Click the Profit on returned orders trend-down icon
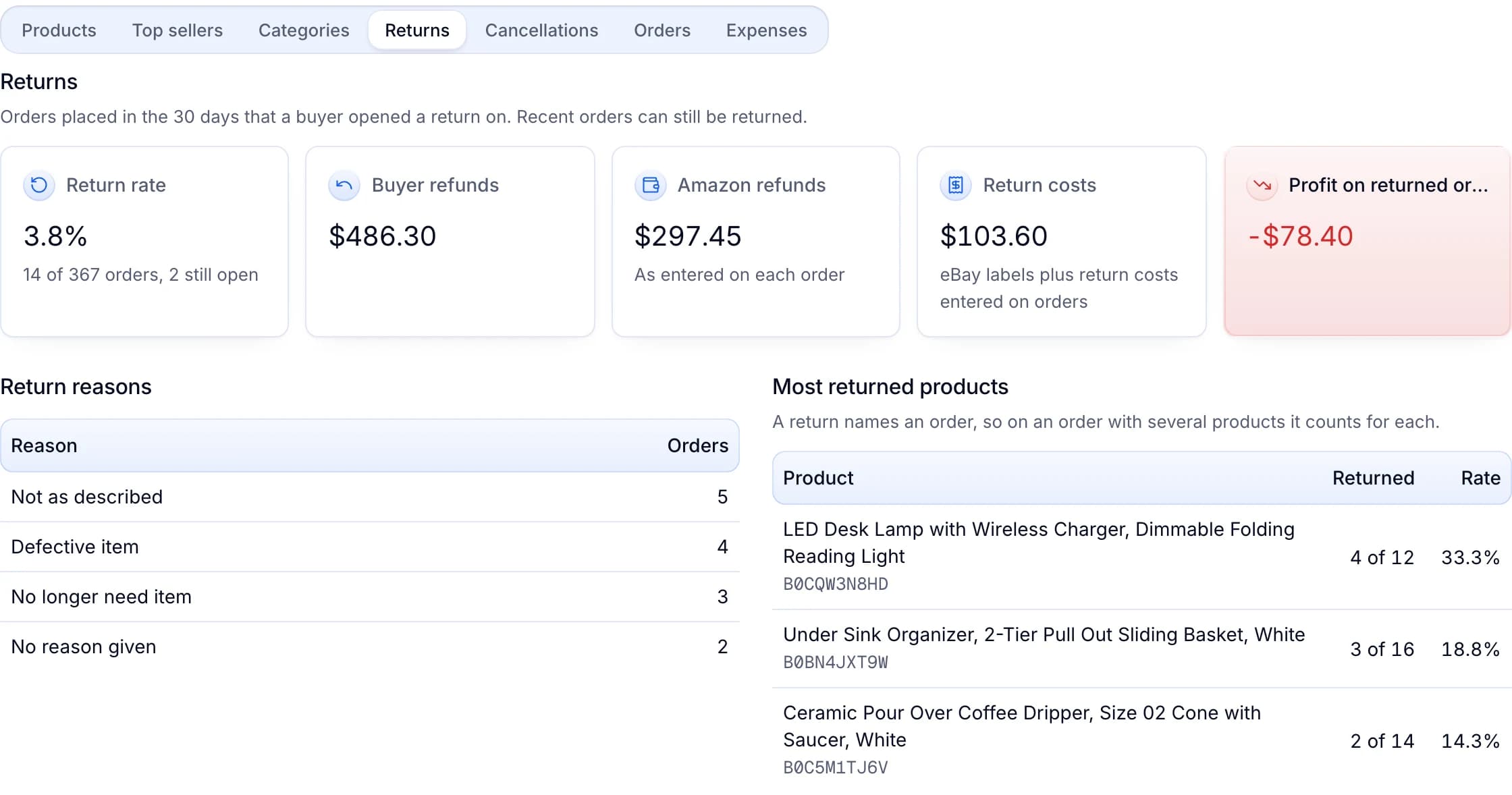Screen dimensions: 1512x795 1262,185
